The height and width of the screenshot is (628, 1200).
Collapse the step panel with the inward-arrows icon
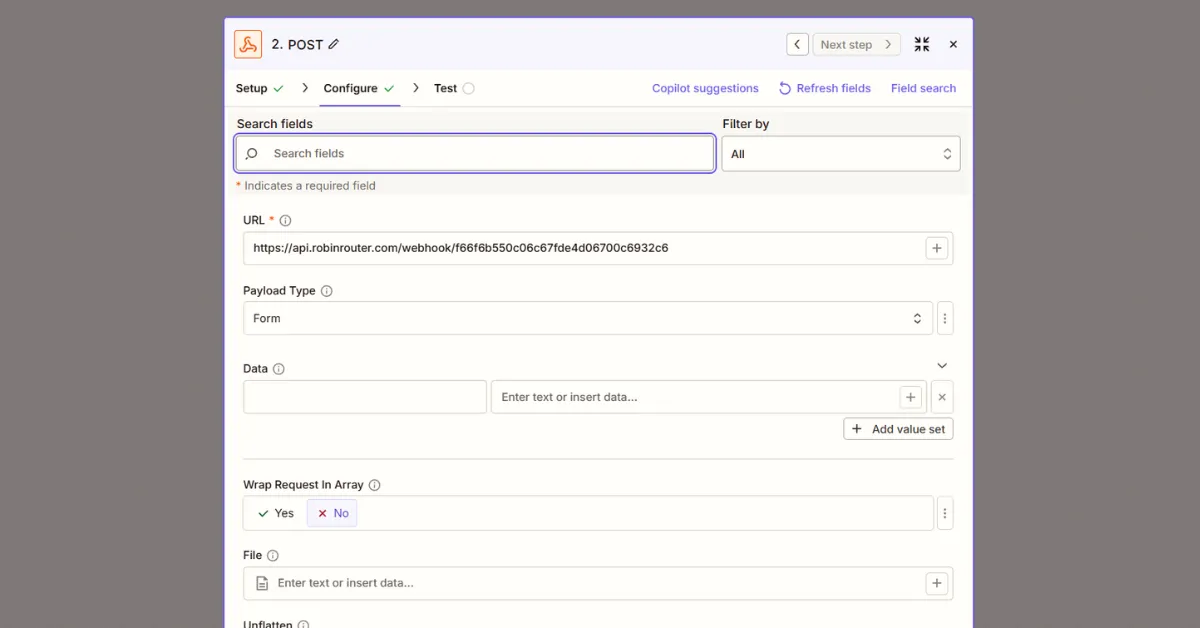click(x=921, y=44)
